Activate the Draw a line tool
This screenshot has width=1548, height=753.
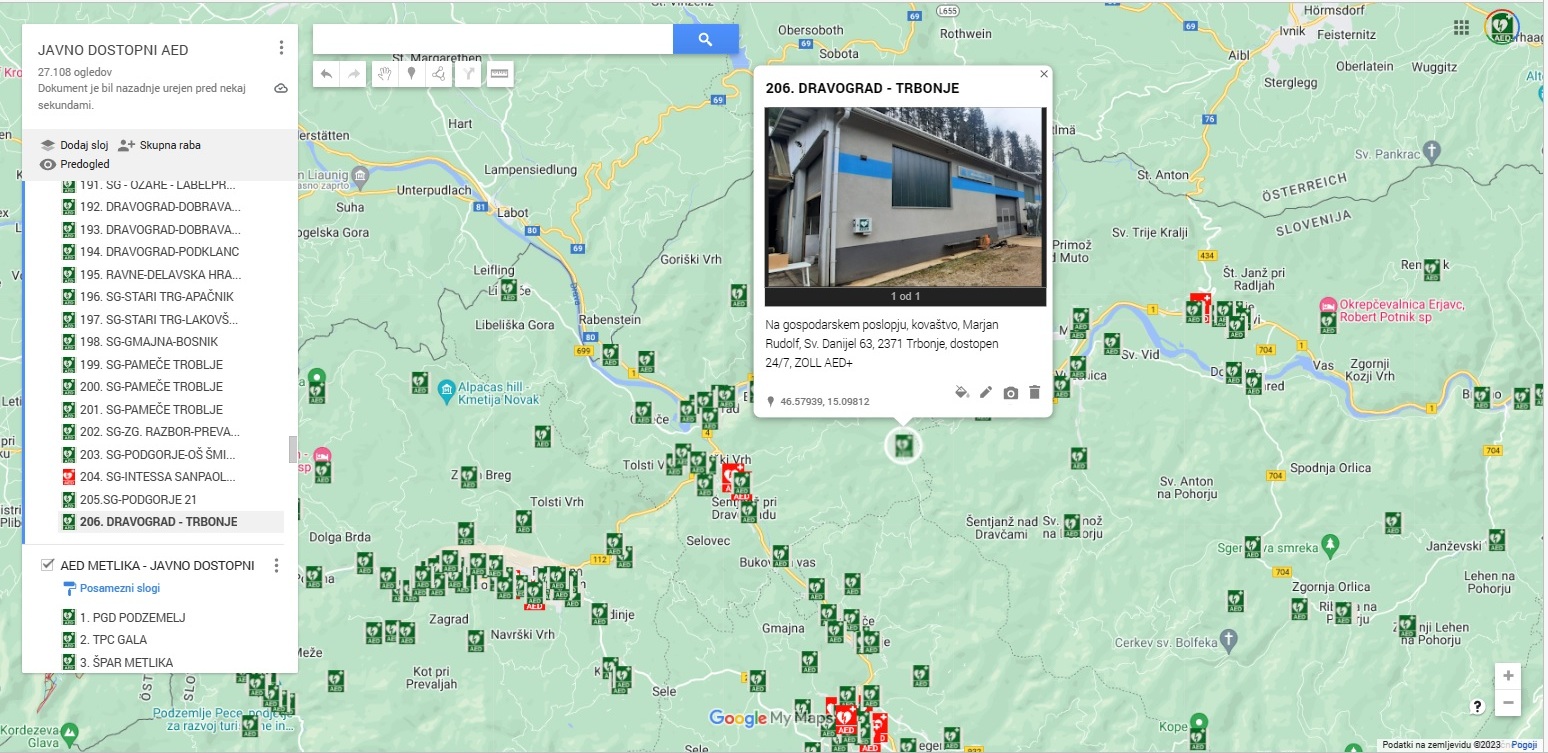439,74
